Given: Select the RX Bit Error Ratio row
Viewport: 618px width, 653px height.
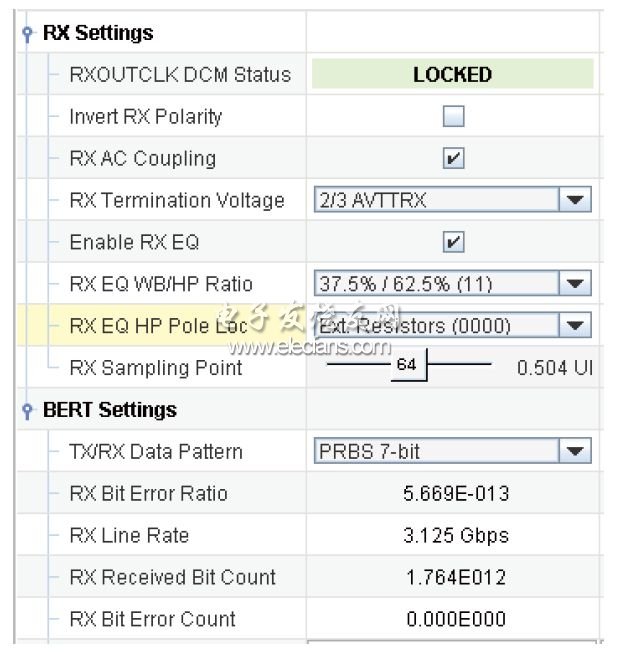Looking at the screenshot, I should coord(149,494).
